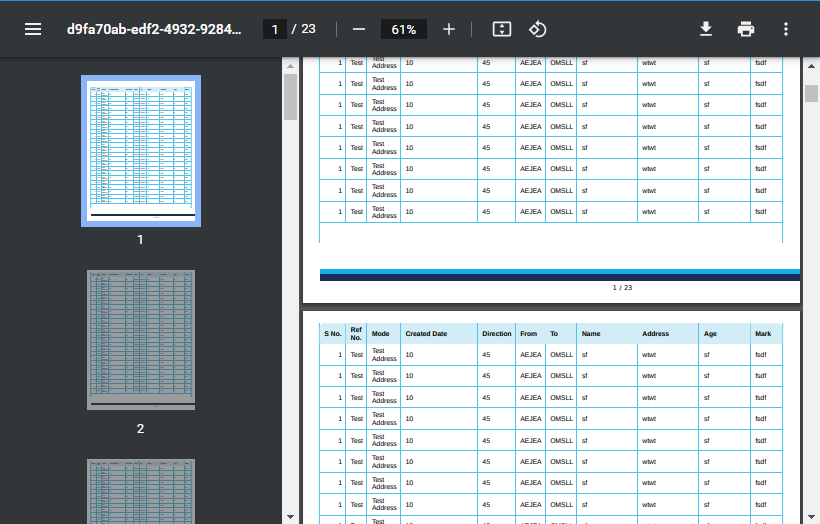The height and width of the screenshot is (524, 820).
Task: Click thumbnail panel scroll up arrow
Action: pos(290,66)
